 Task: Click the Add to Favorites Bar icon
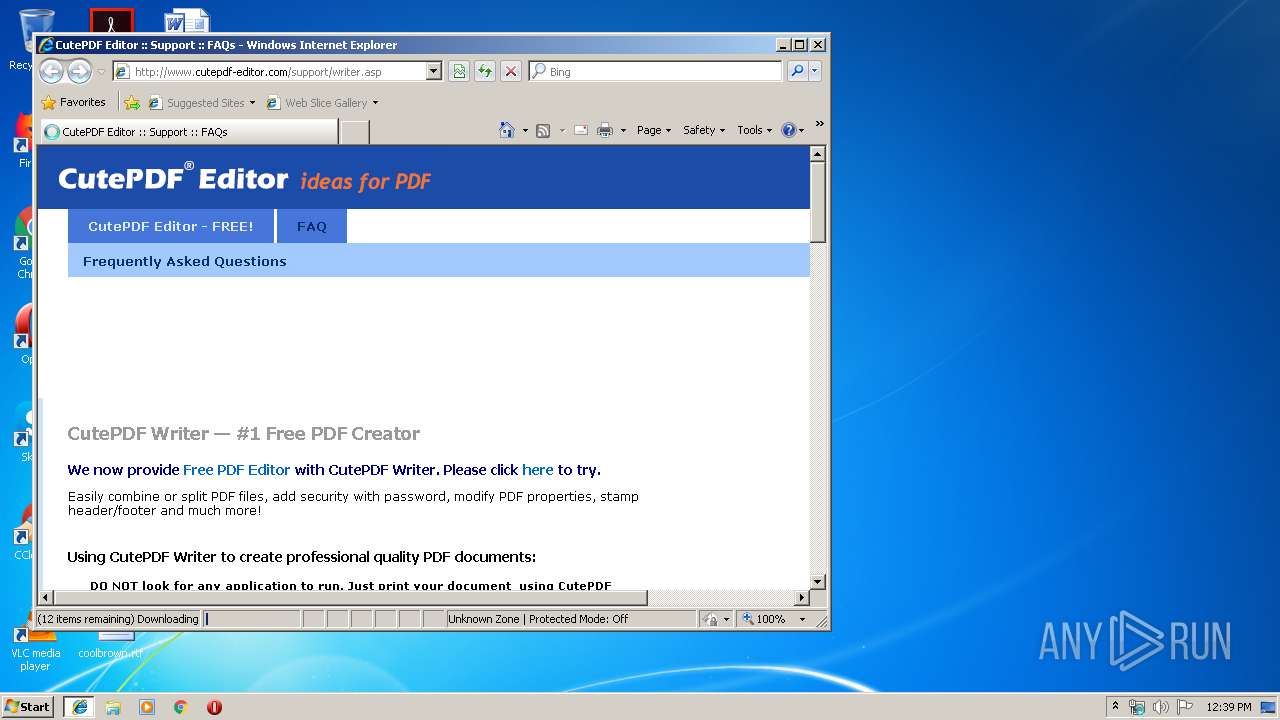(131, 102)
